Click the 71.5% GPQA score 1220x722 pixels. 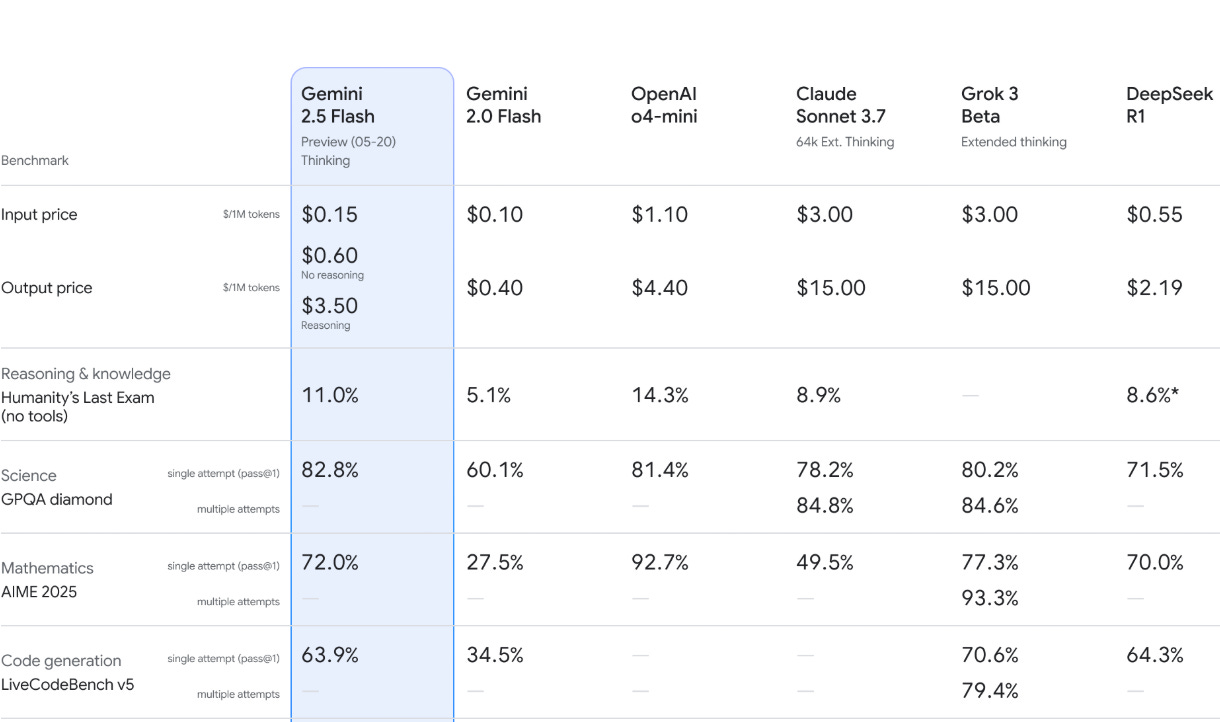pos(1155,470)
